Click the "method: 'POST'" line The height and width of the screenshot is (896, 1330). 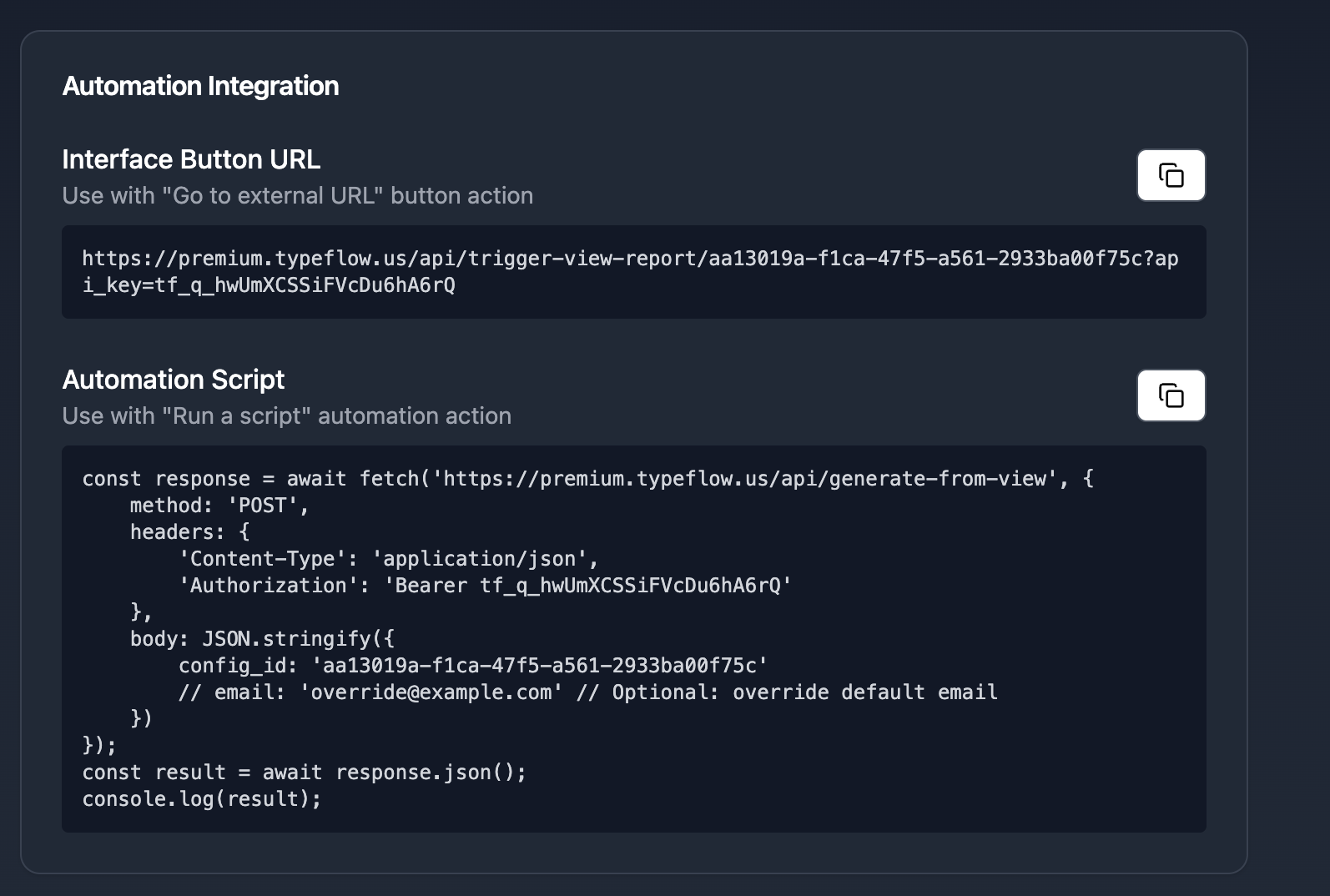(x=219, y=506)
